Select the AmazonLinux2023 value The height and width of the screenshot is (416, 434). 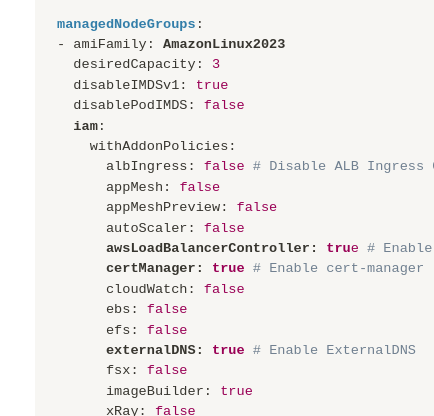tap(224, 44)
